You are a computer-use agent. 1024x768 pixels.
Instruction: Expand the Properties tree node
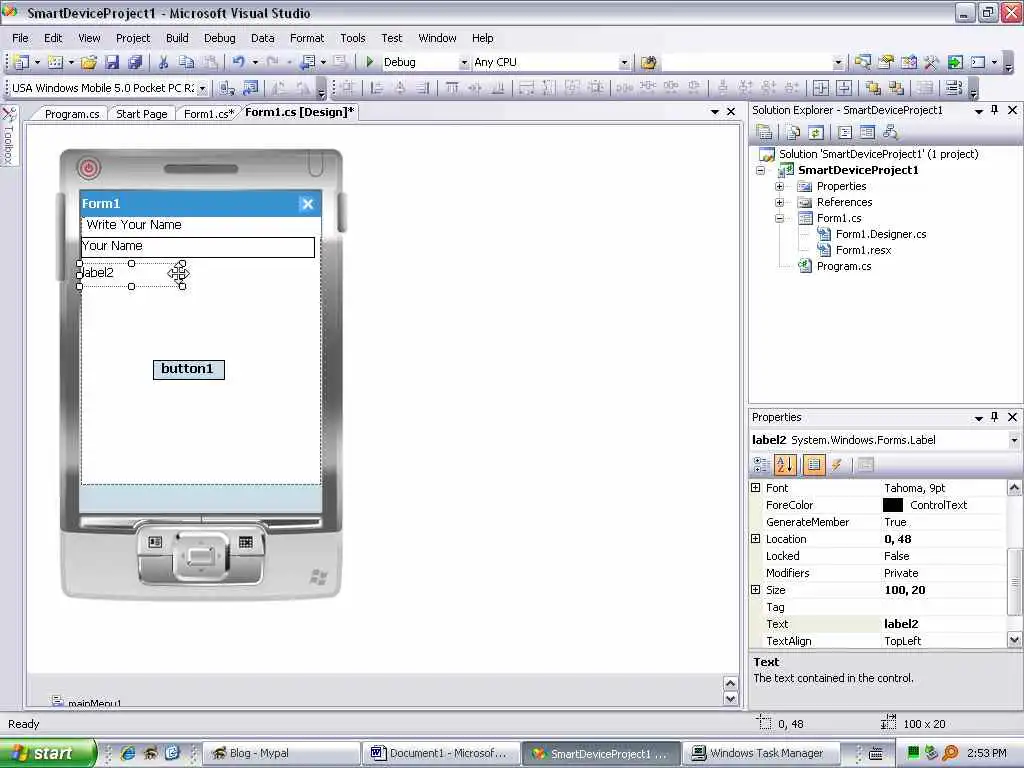click(x=779, y=186)
